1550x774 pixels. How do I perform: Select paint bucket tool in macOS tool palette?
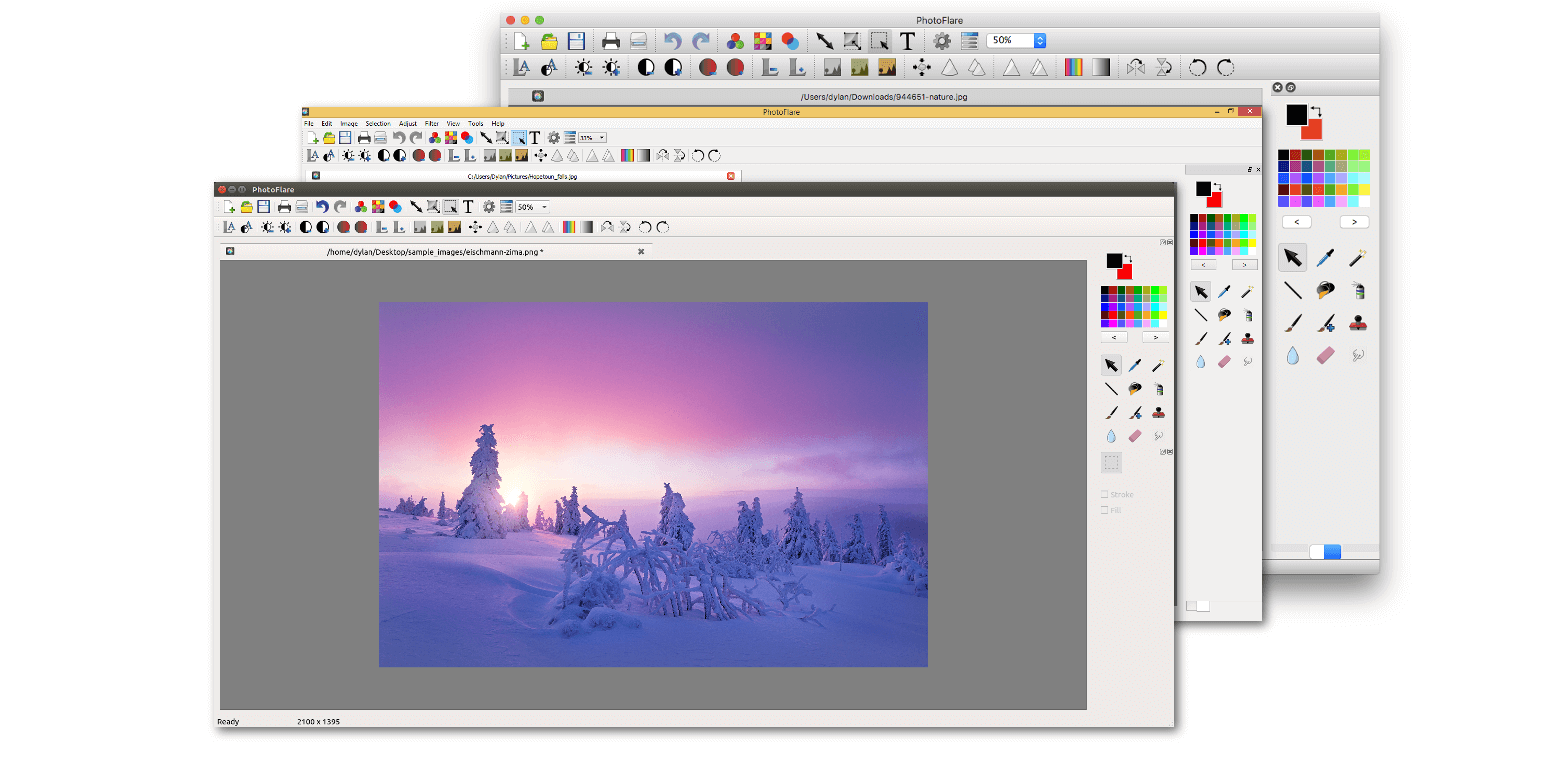(x=1325, y=291)
